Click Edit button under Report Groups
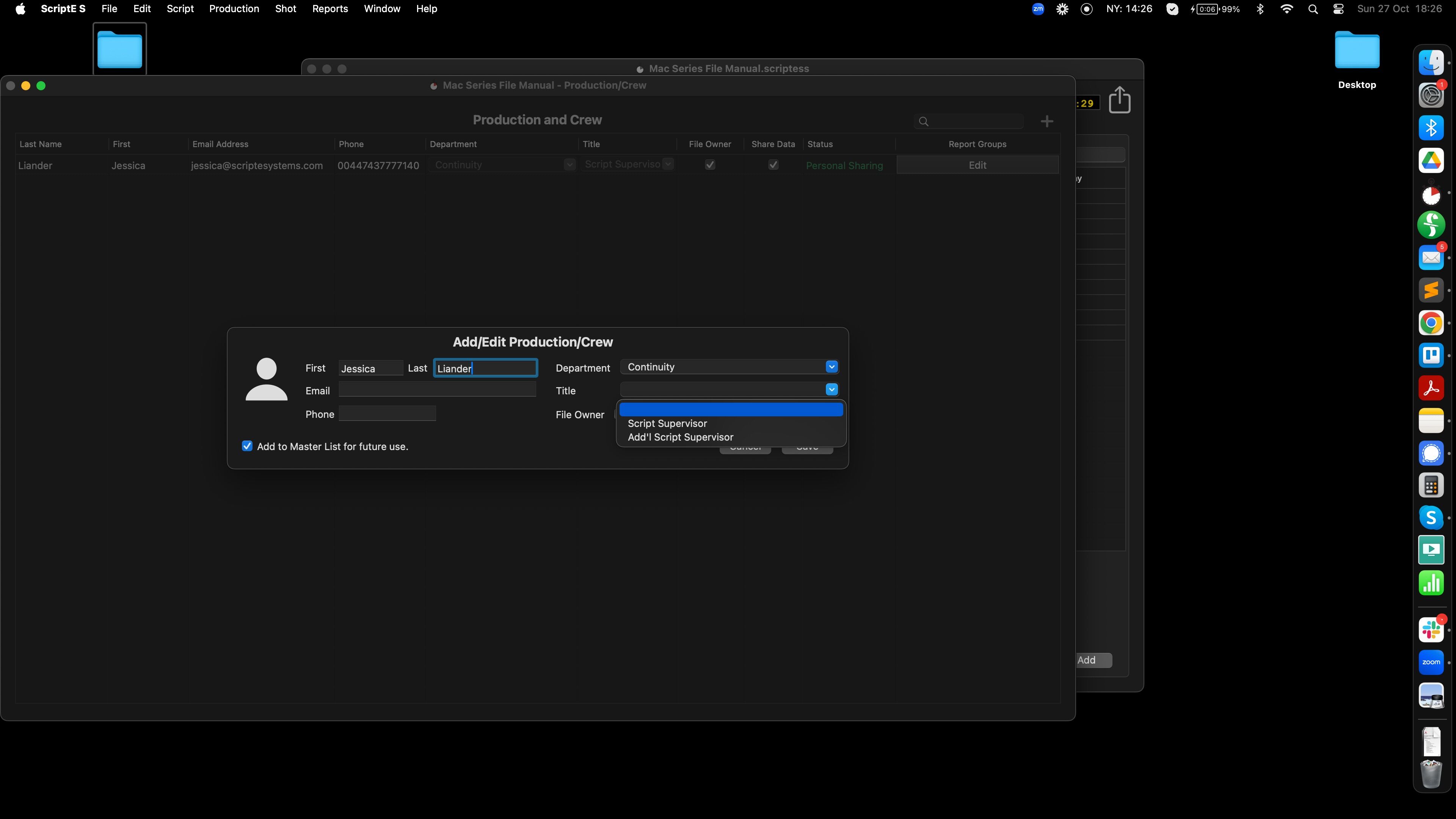This screenshot has width=1456, height=819. click(x=977, y=165)
